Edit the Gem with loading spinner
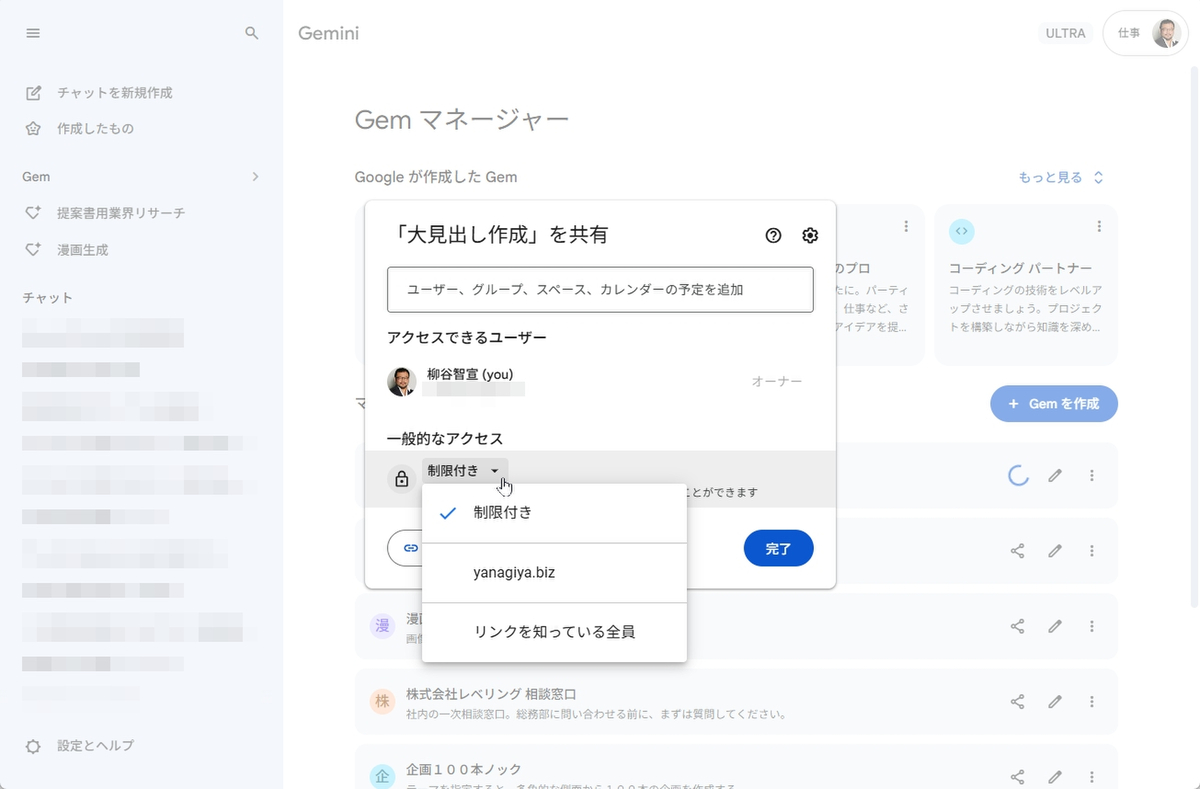1200x789 pixels. click(1054, 476)
